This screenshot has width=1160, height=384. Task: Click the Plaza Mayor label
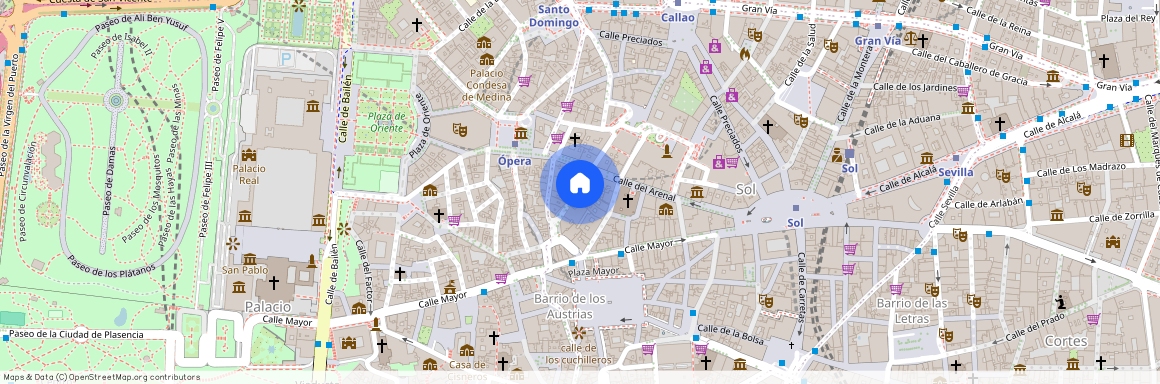[x=593, y=272]
